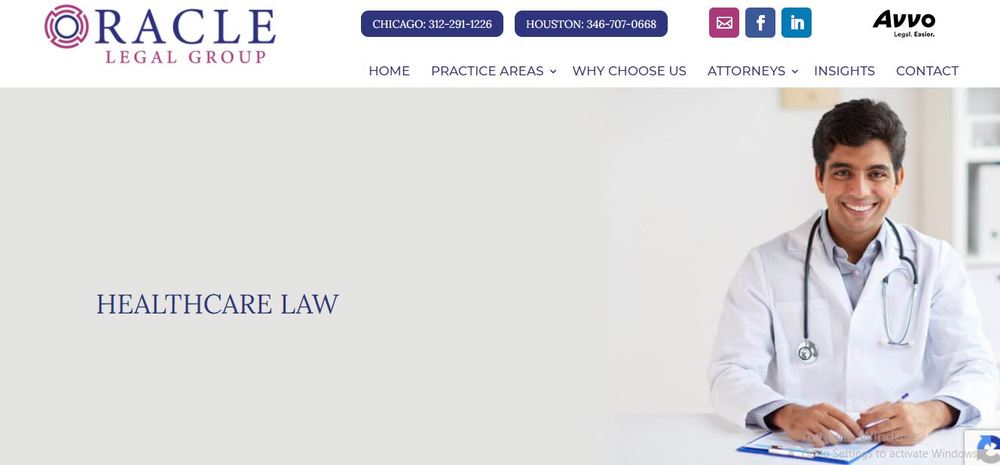Open the Contact page link
Screen dimensions: 1000x465
click(927, 71)
